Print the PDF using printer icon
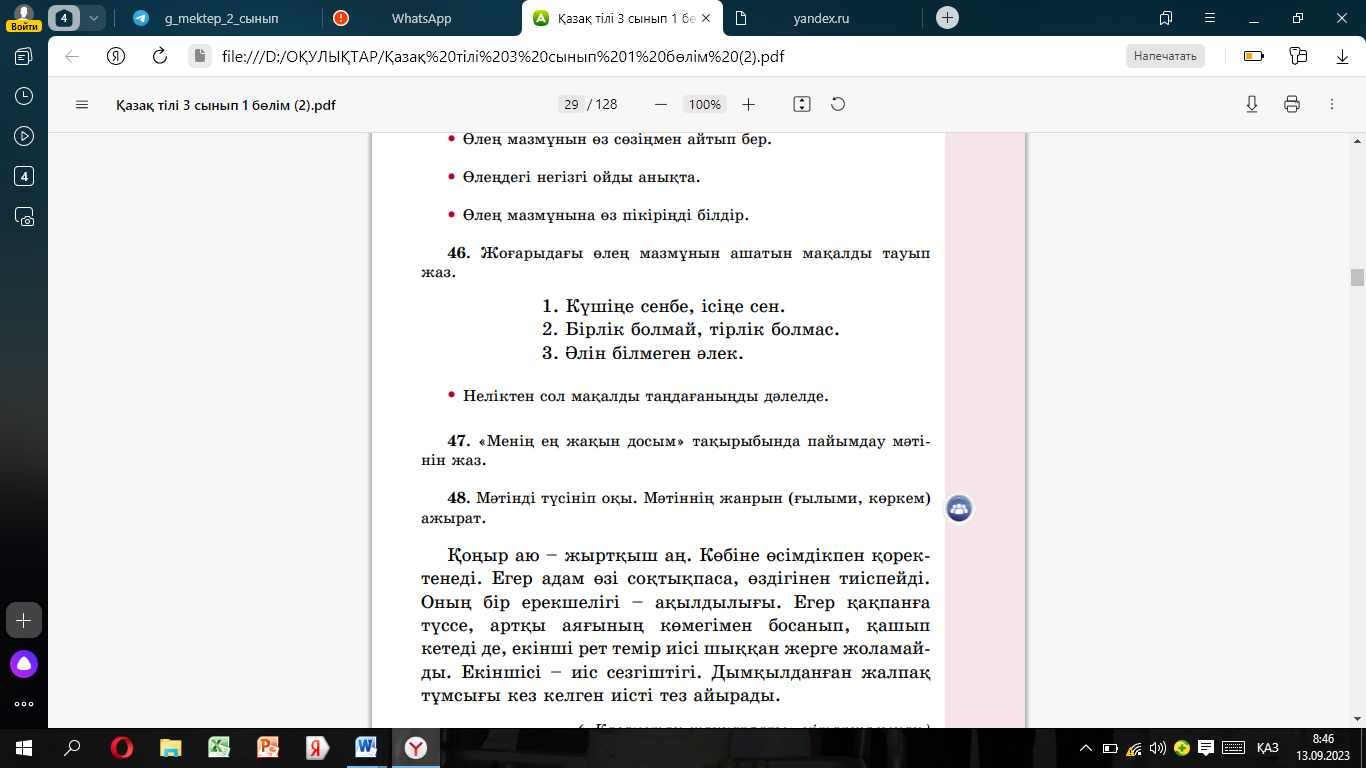This screenshot has height=768, width=1366. point(1292,104)
